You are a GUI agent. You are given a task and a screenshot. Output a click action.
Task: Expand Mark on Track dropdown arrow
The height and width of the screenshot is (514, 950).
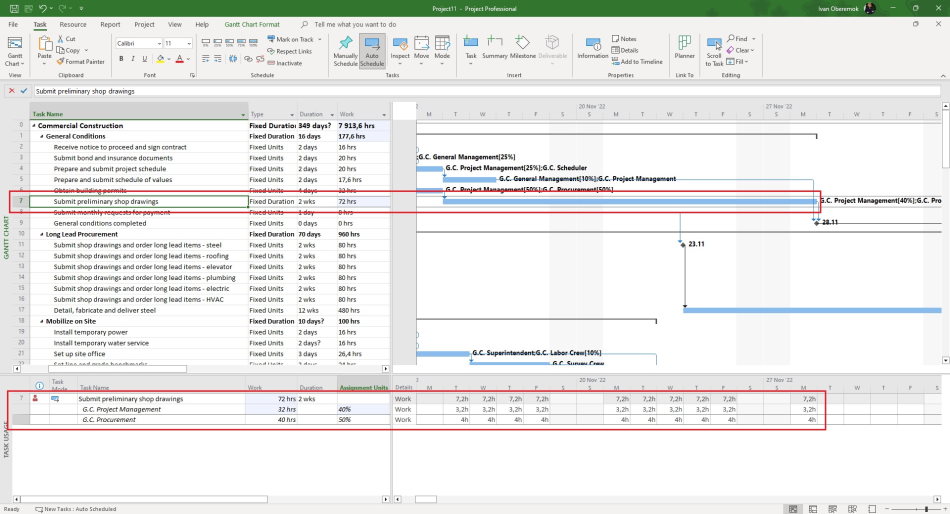coord(320,39)
